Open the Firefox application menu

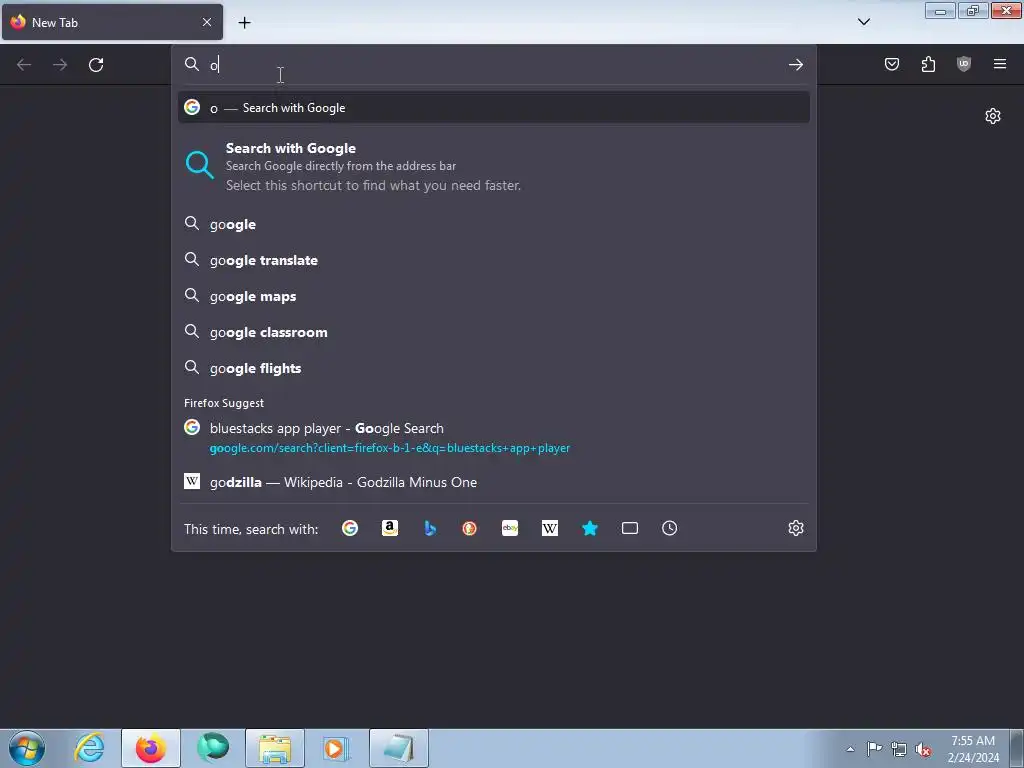click(x=1000, y=64)
